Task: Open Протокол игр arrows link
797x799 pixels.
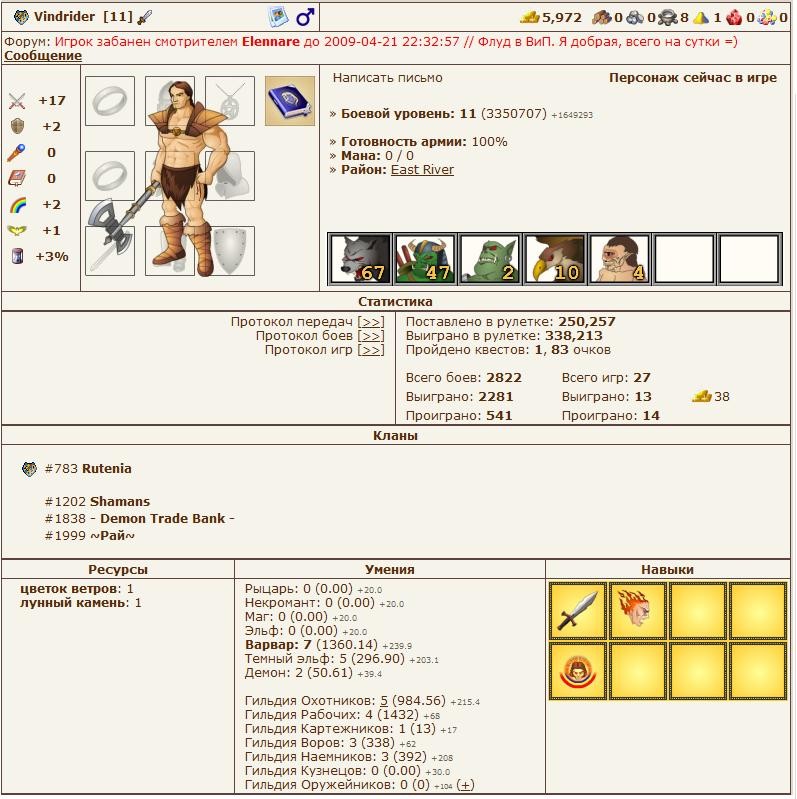Action: coord(370,350)
